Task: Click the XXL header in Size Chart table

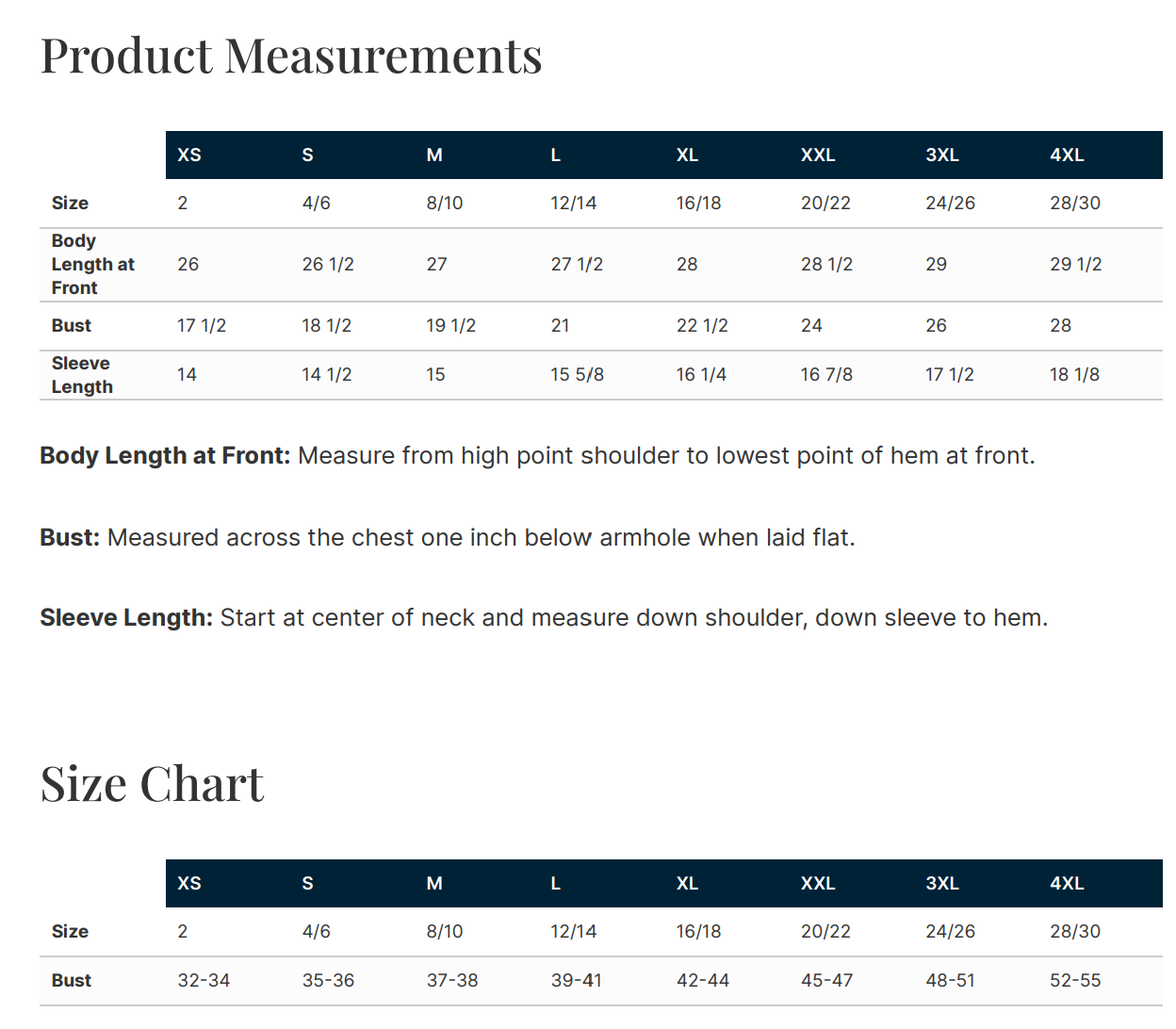Action: click(818, 884)
